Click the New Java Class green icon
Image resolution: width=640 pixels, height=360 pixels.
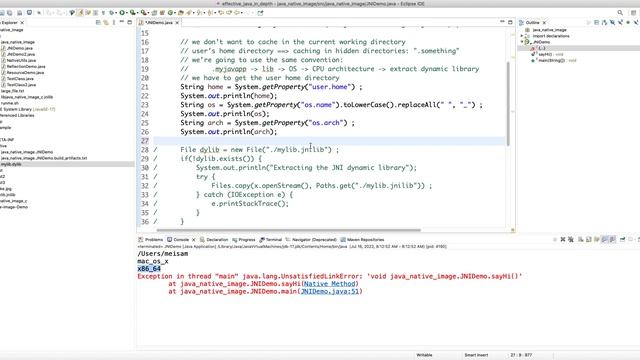pyautogui.click(x=170, y=13)
